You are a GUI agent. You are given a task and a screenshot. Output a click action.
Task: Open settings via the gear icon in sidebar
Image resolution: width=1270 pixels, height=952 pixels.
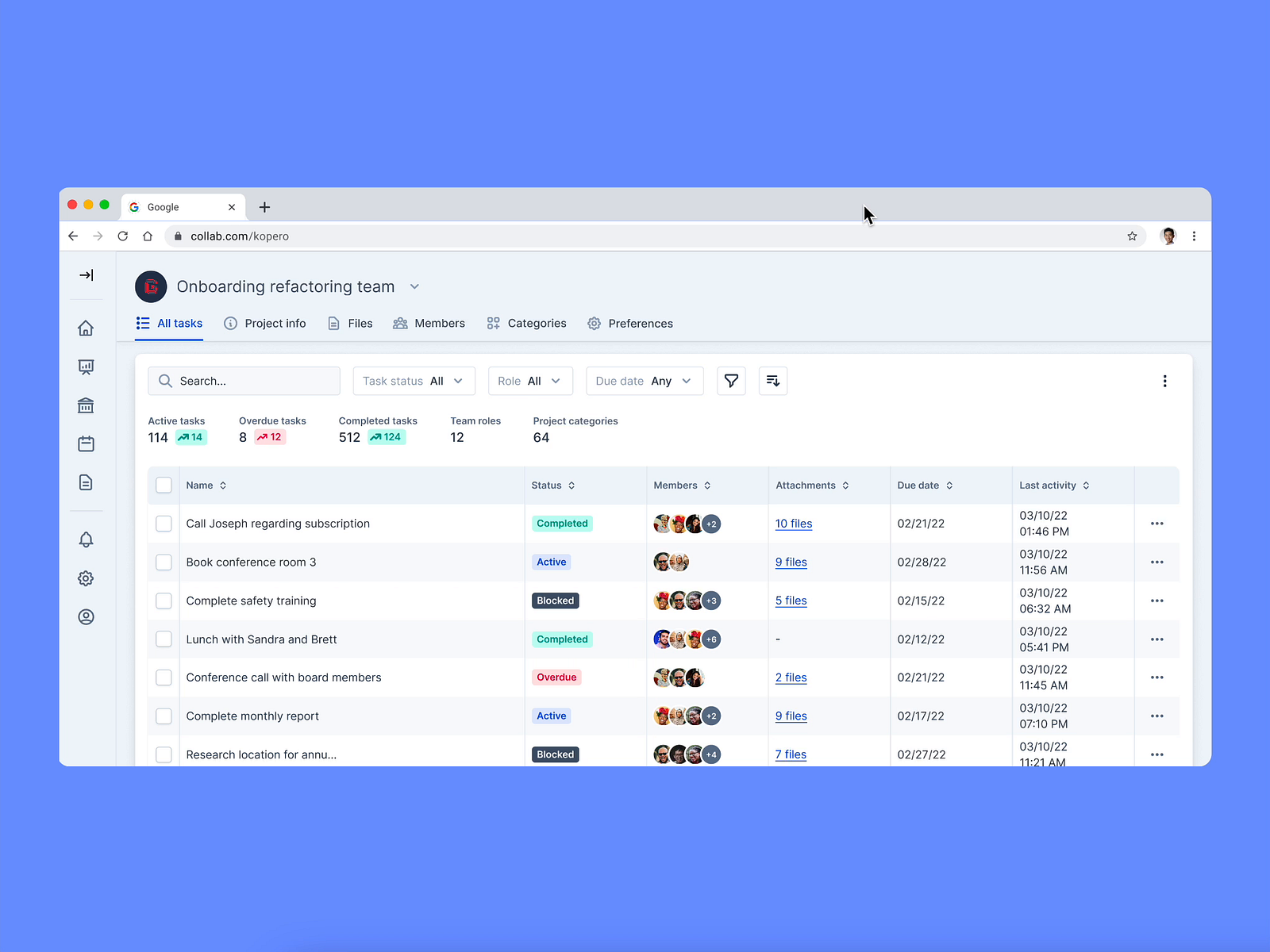(86, 578)
